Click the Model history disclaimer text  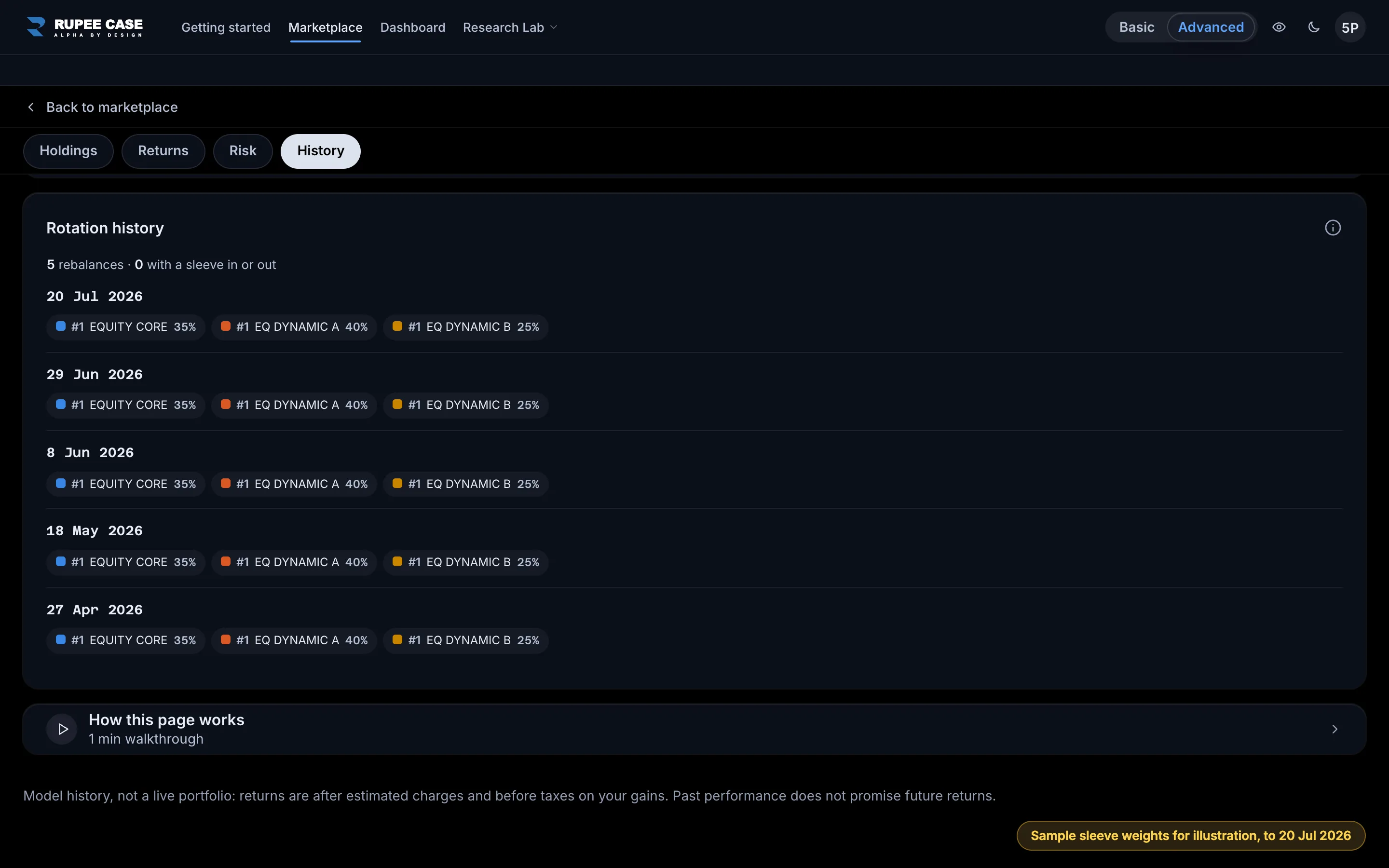click(509, 796)
